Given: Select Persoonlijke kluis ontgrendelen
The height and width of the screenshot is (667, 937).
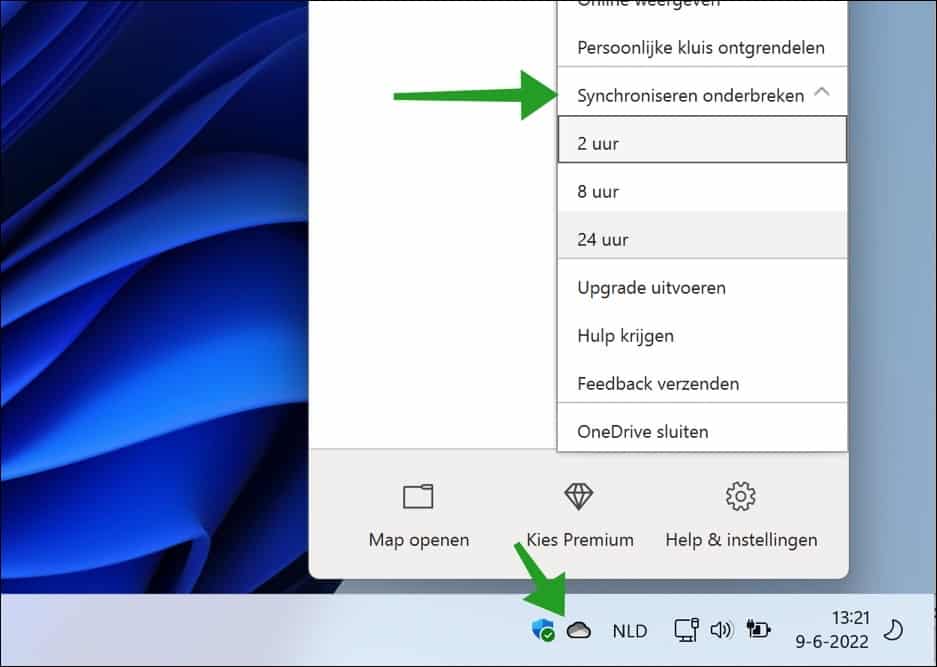Looking at the screenshot, I should 701,47.
